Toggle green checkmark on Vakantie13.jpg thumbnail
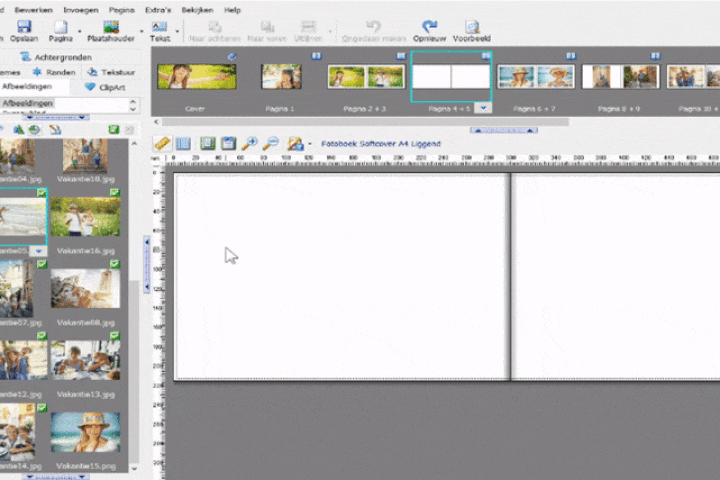The height and width of the screenshot is (480, 720). pyautogui.click(x=114, y=336)
